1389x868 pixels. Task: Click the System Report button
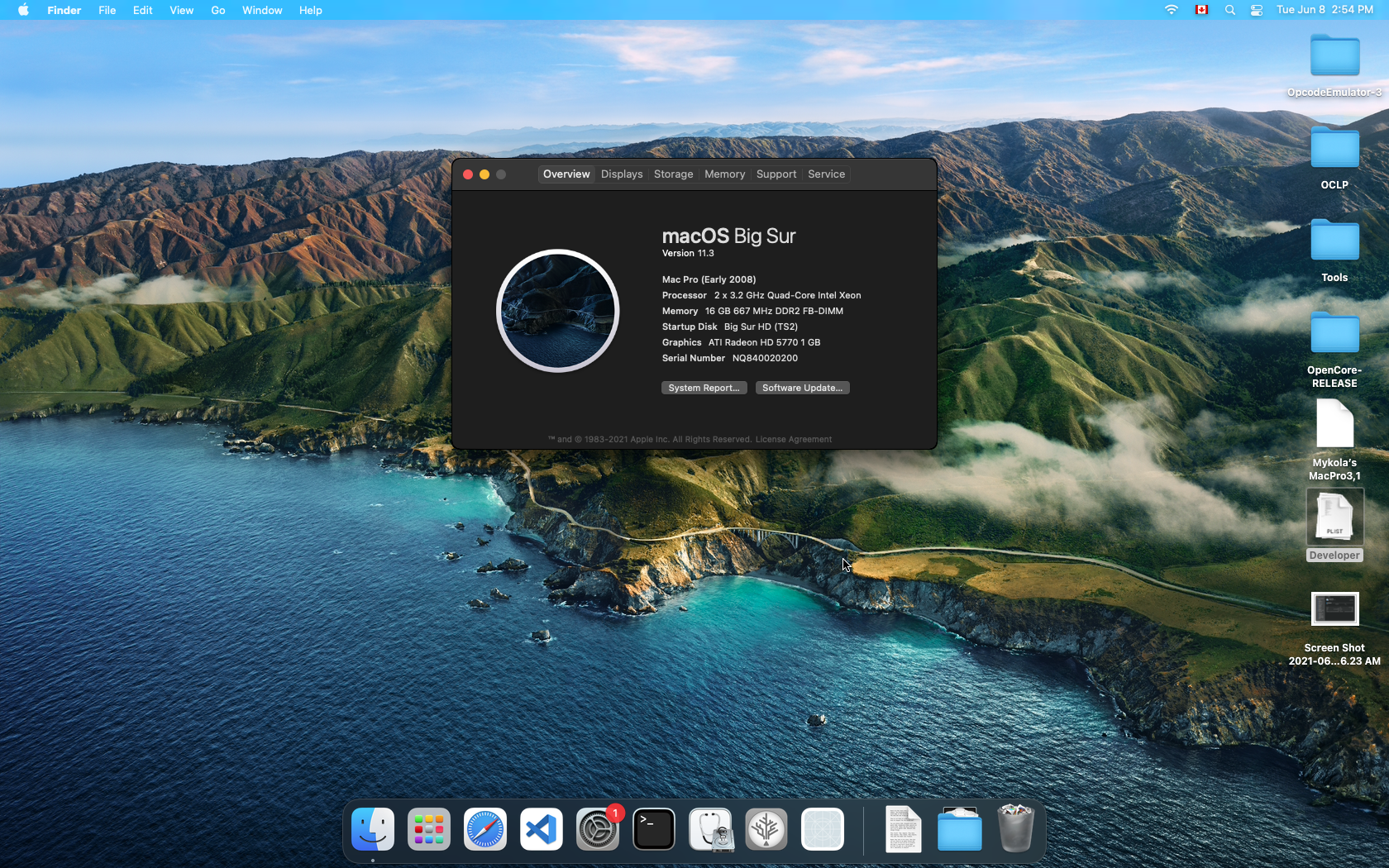[x=704, y=388]
